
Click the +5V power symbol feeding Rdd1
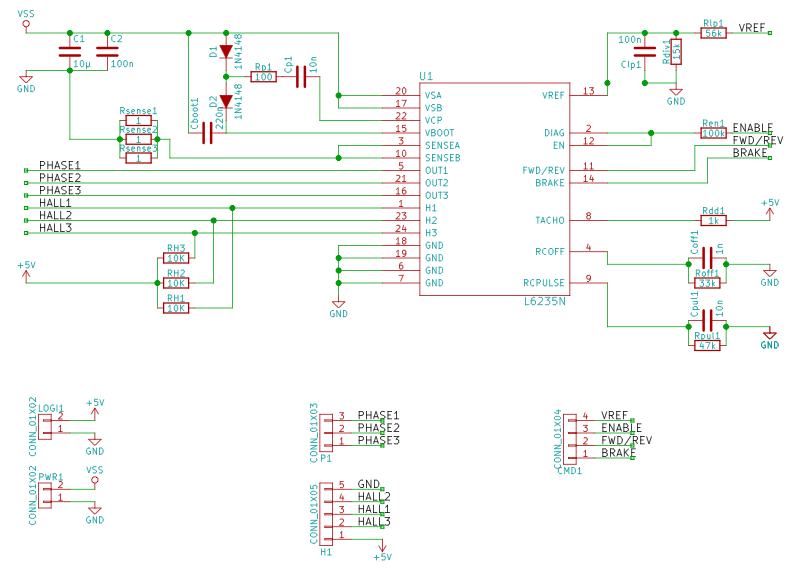tap(770, 209)
